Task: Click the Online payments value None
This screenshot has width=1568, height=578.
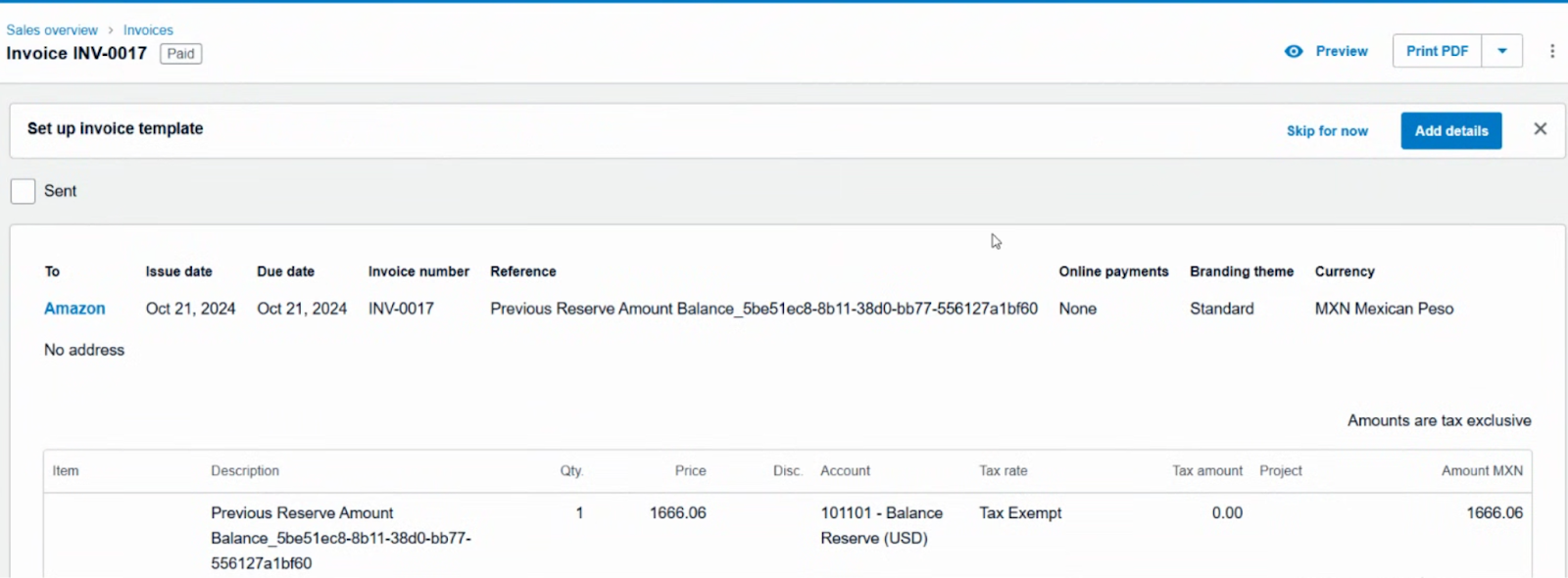Action: point(1077,309)
